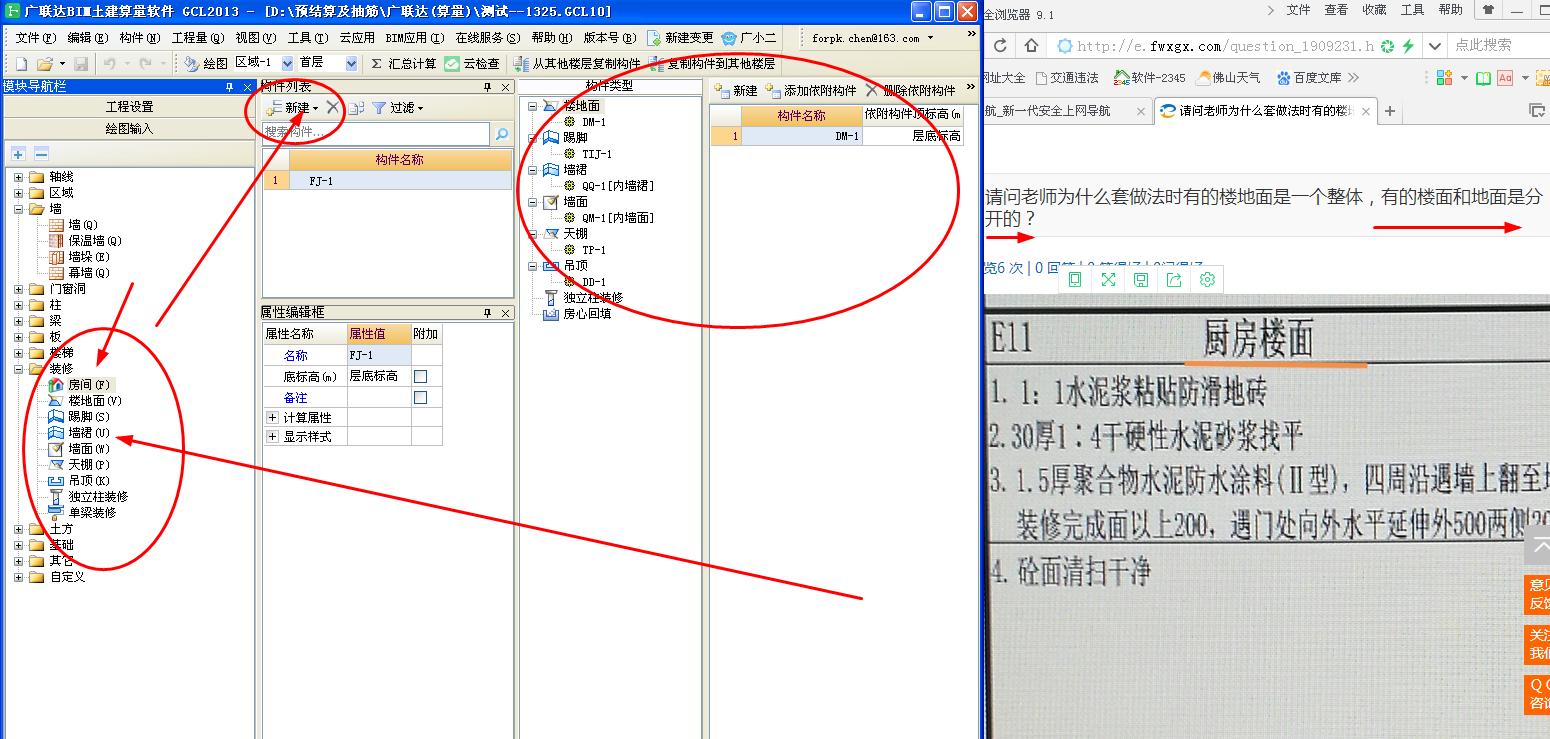This screenshot has height=739, width=1550.
Task: Open the 工程量(Q) menu
Action: 198,38
